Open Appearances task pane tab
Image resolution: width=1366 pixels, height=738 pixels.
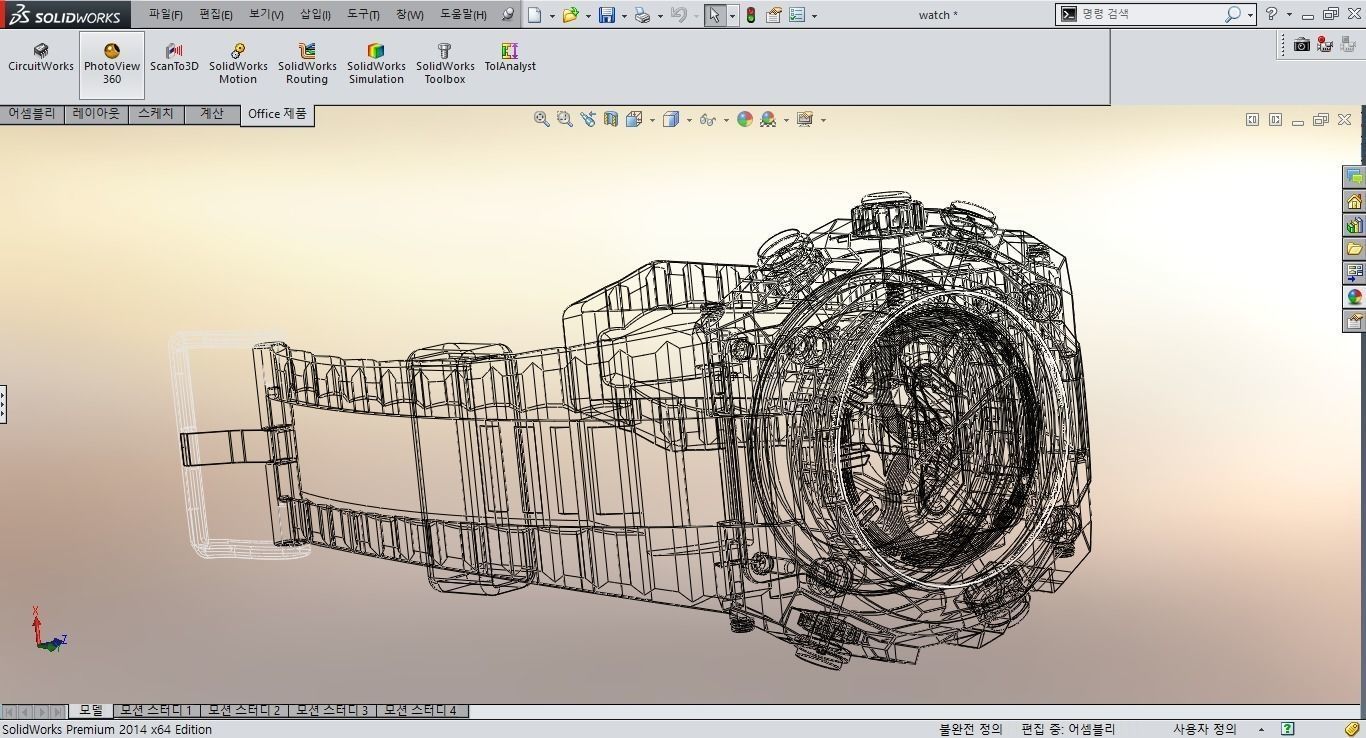[1354, 297]
